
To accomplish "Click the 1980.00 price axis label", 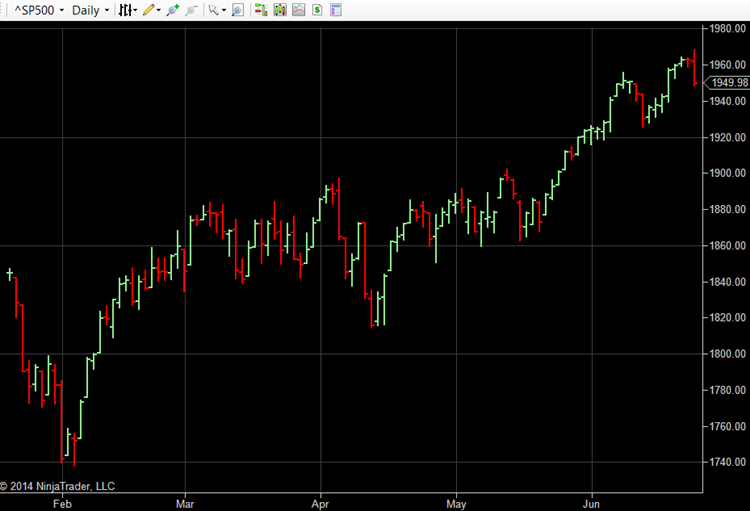I will (727, 29).
